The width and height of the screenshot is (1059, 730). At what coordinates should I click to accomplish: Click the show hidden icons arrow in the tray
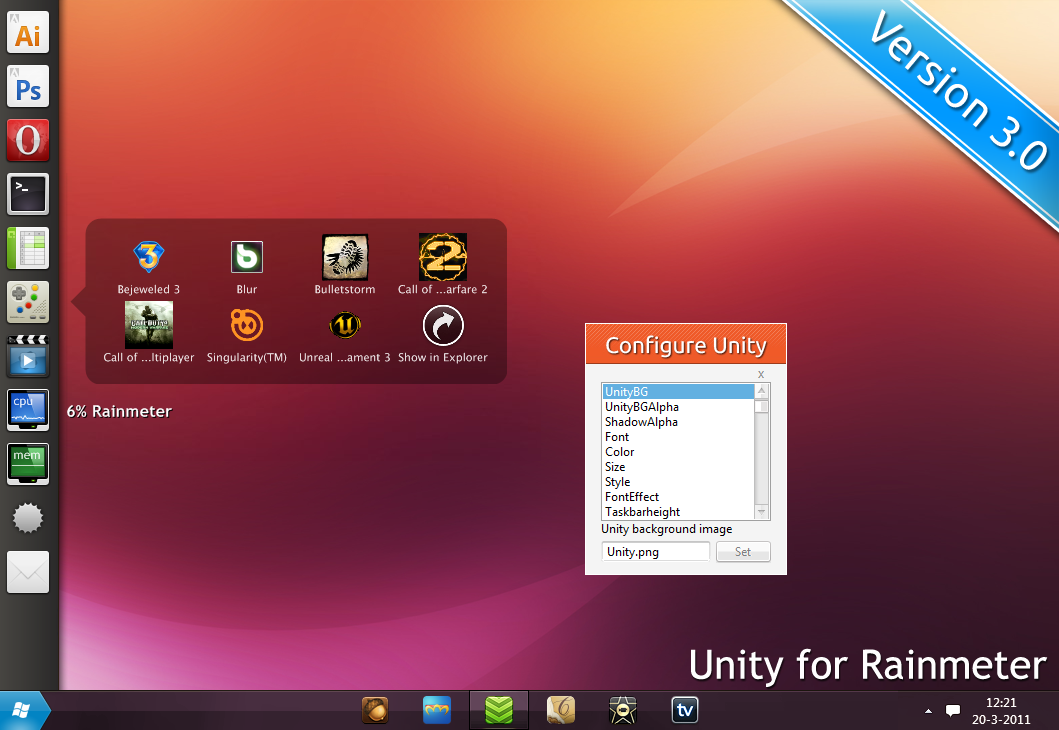tap(928, 710)
